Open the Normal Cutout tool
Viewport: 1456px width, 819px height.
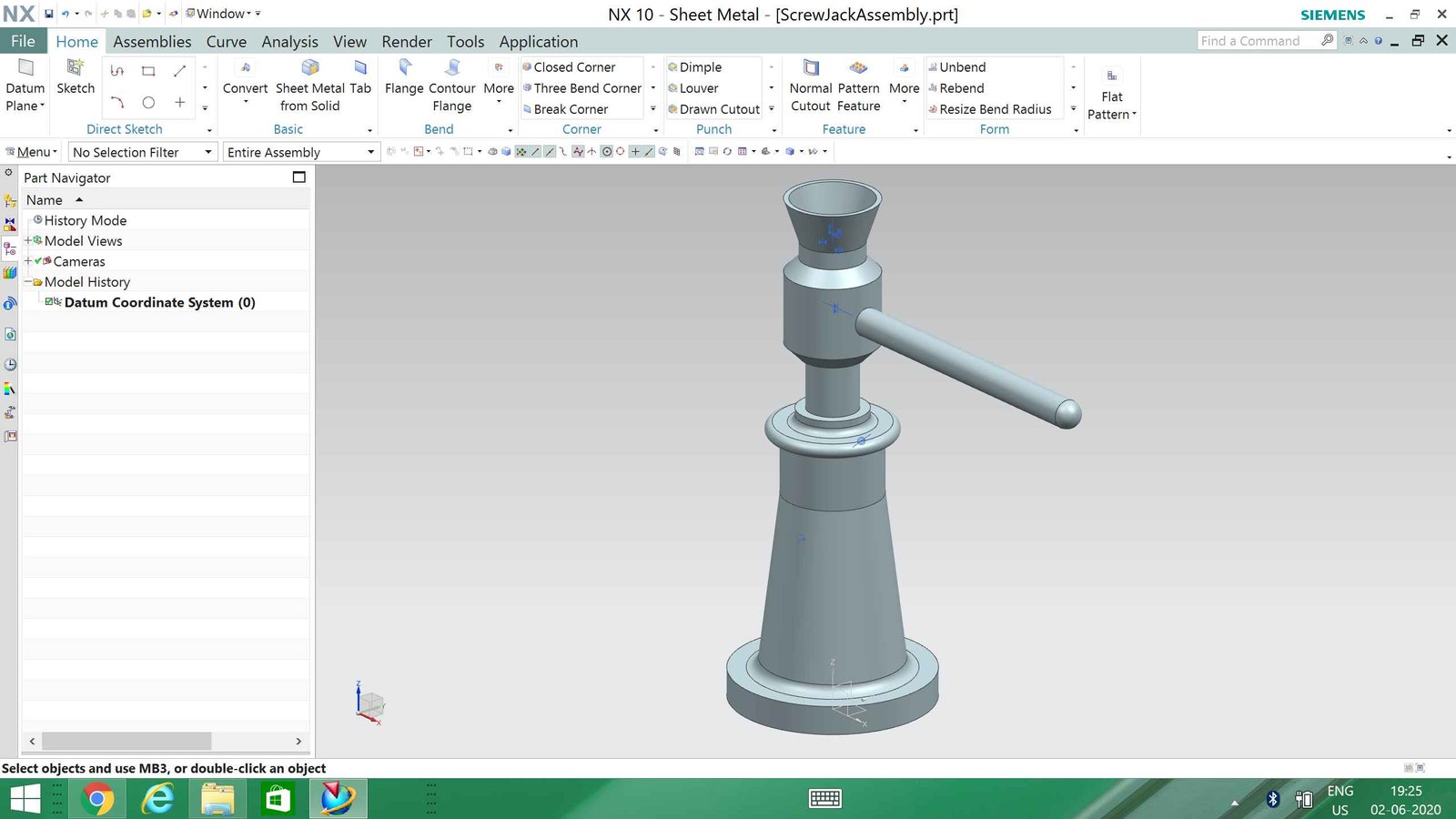pos(811,68)
